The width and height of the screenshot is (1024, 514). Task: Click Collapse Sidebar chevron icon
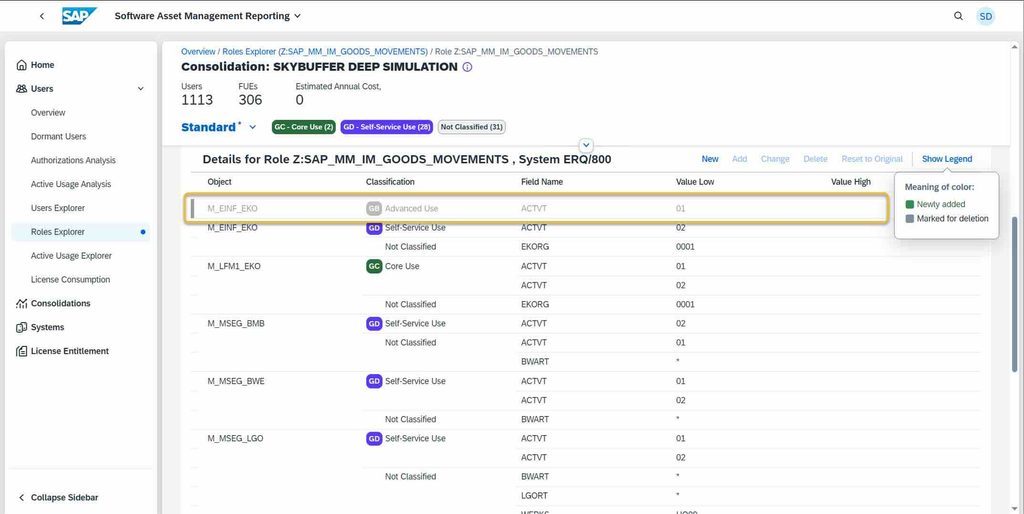21,498
